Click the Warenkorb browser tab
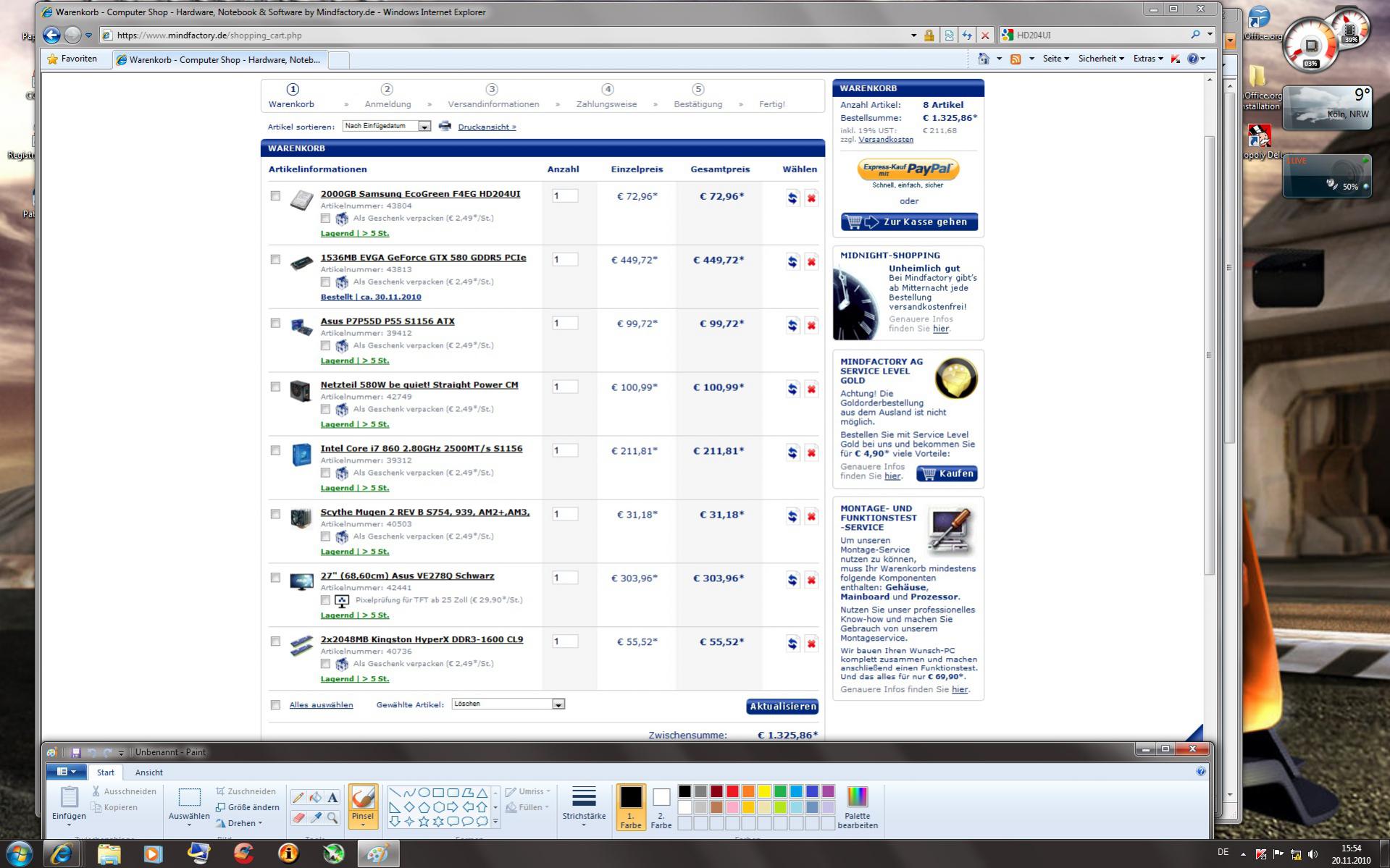This screenshot has width=1390, height=868. point(220,59)
